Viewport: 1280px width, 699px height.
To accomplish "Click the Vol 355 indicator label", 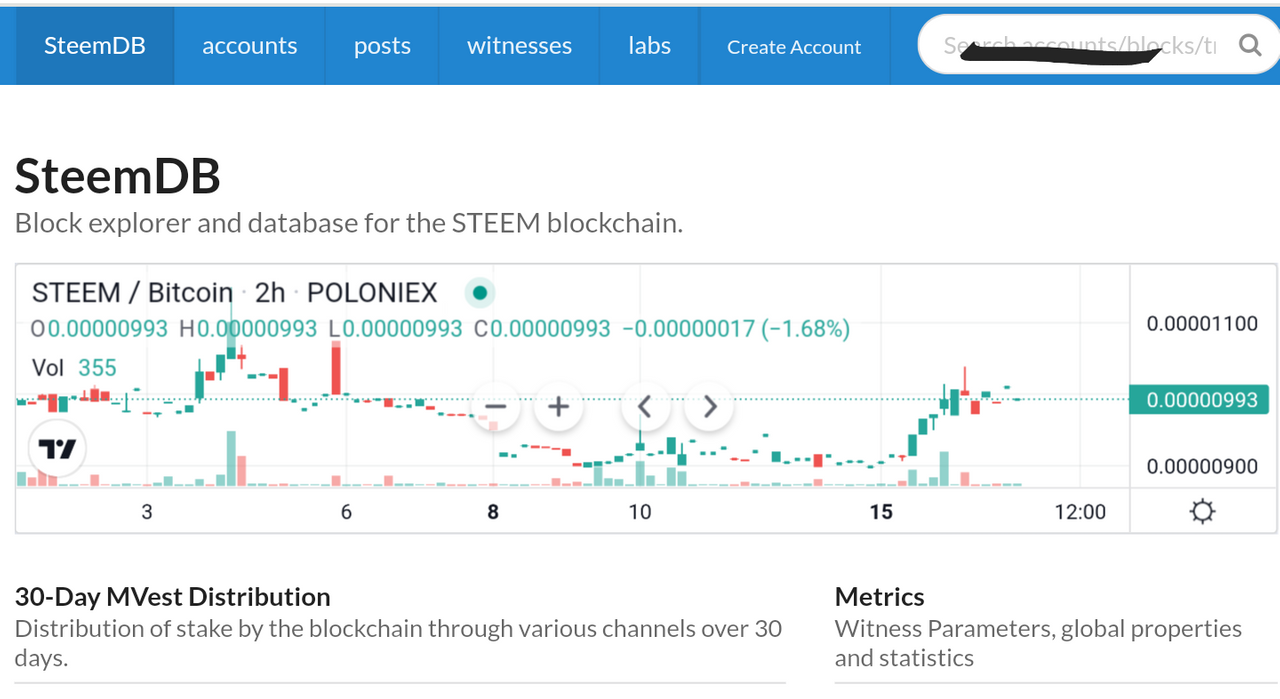I will tap(74, 368).
